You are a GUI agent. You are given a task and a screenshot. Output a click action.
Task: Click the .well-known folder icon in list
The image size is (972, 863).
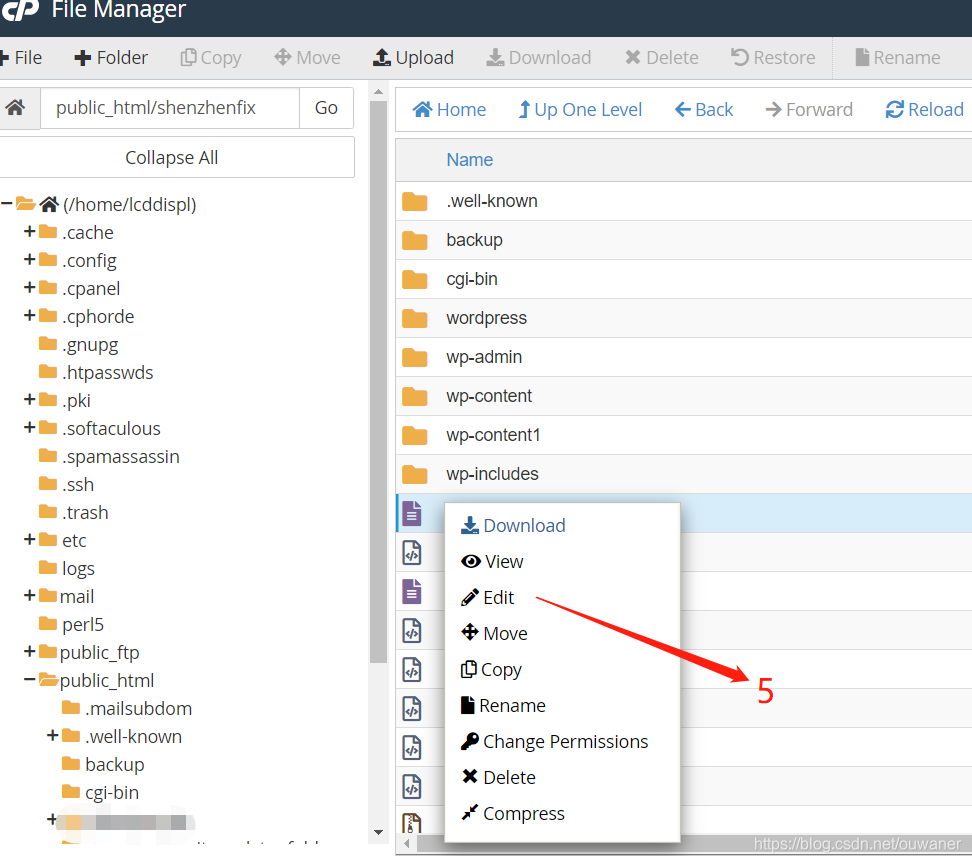point(415,201)
